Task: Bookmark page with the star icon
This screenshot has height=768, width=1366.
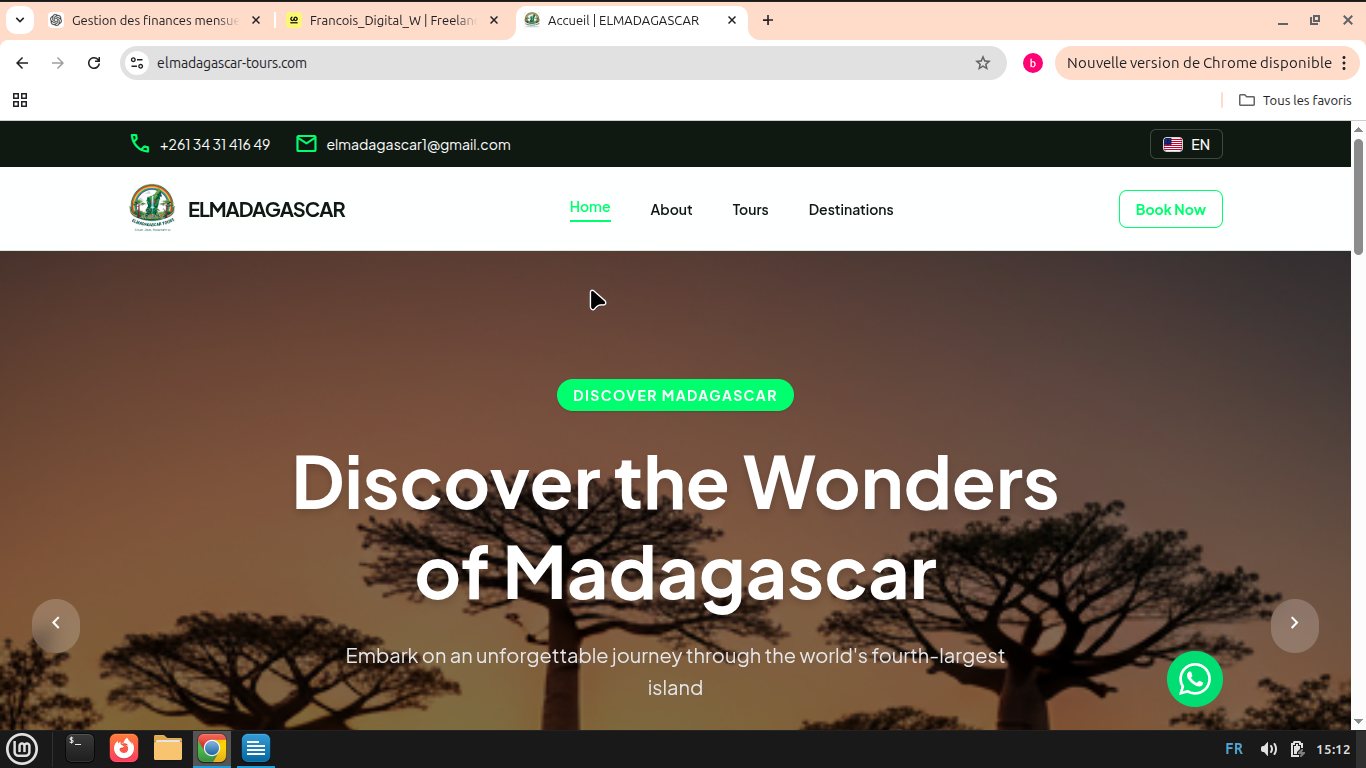Action: (x=983, y=63)
